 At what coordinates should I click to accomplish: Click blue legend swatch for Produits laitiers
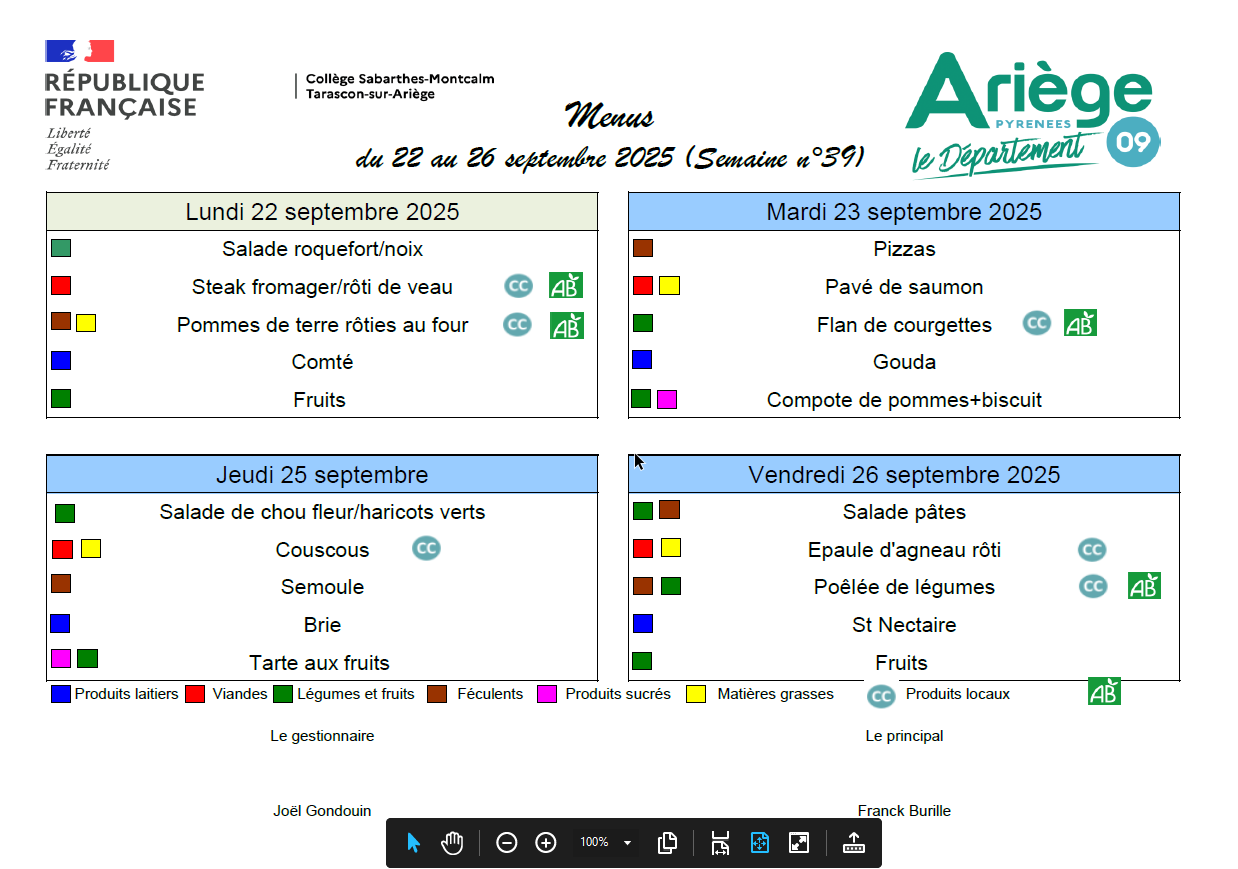tap(61, 694)
